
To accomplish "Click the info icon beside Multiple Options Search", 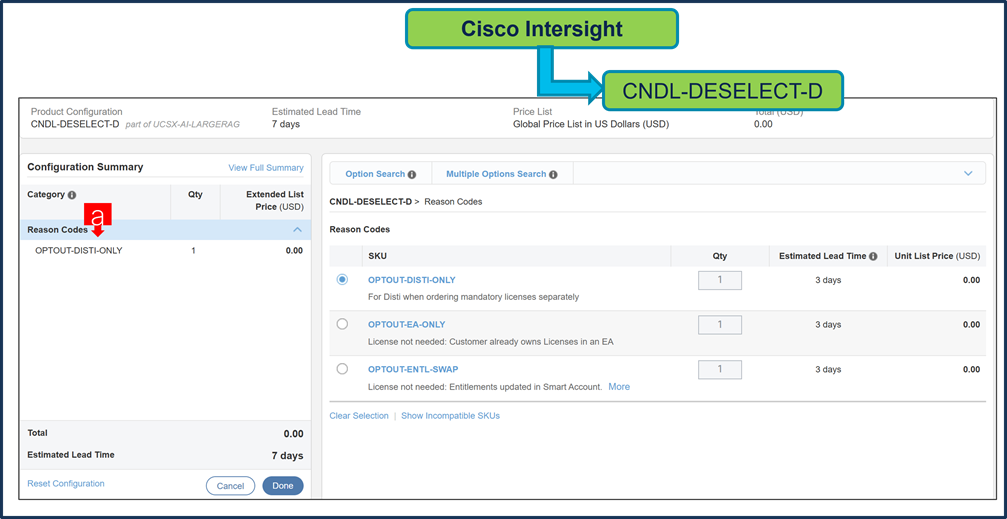I will pos(553,174).
